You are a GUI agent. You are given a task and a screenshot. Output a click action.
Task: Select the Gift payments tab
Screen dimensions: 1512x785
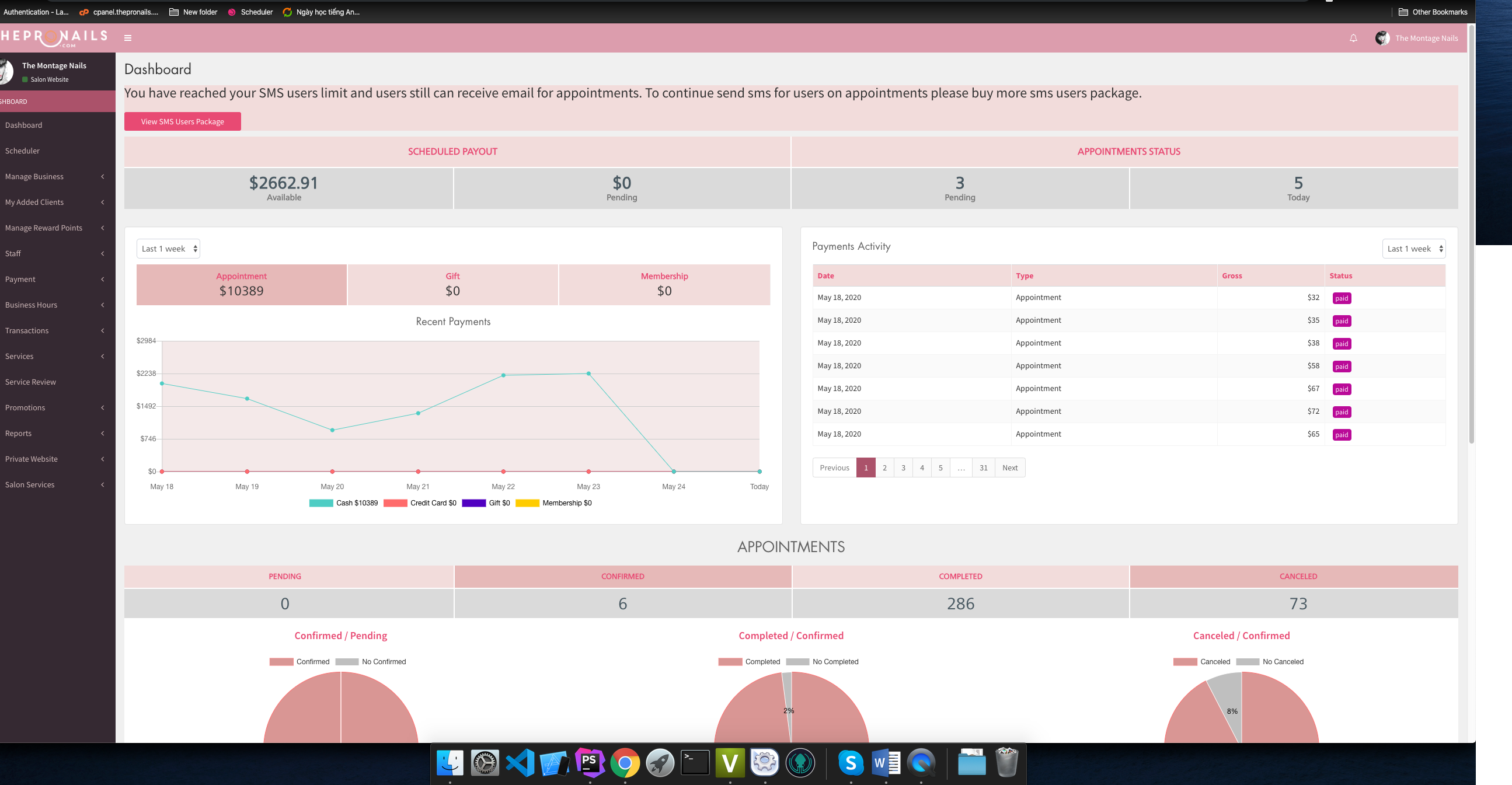click(452, 285)
